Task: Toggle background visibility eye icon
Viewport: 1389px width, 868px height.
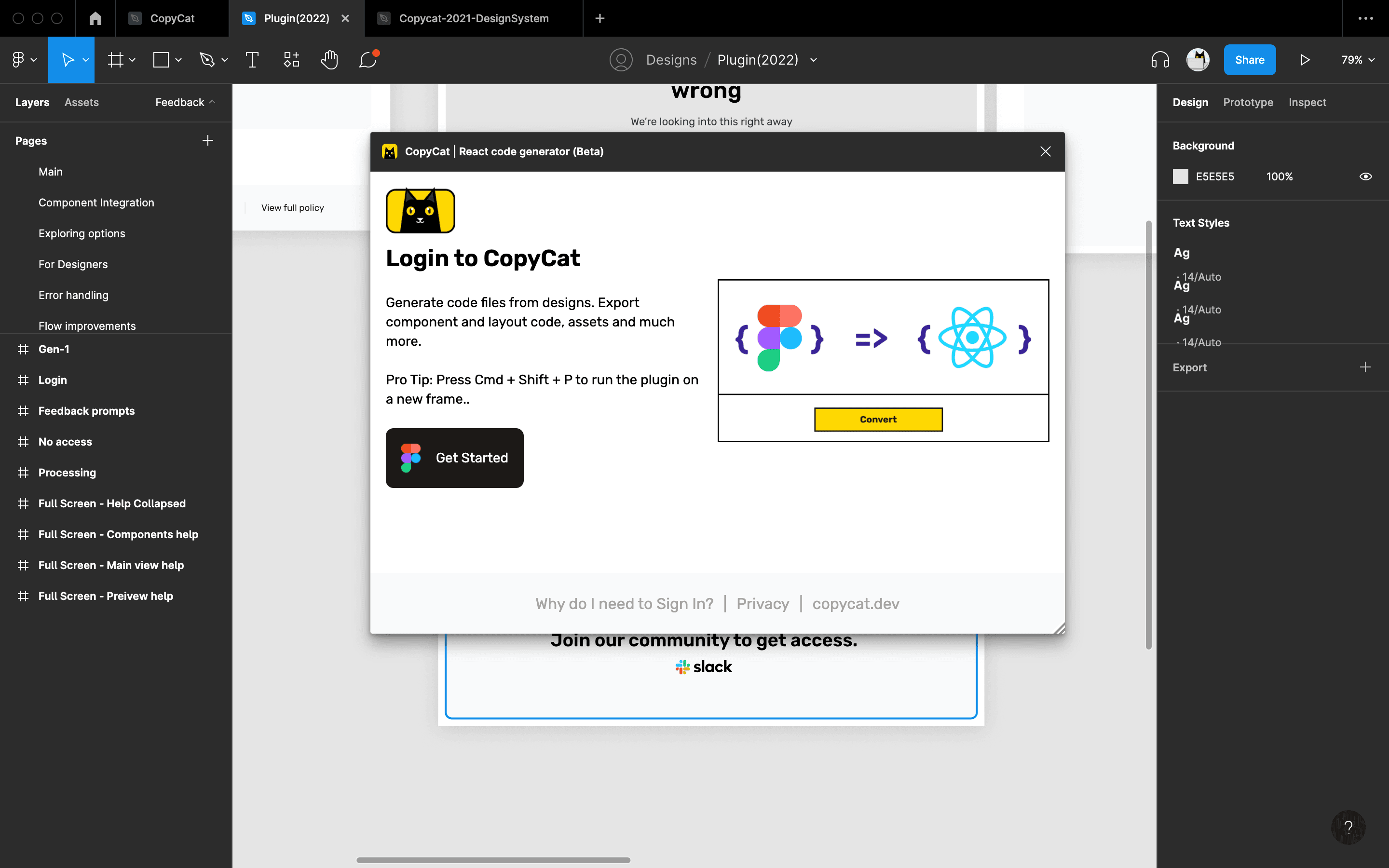Action: [x=1365, y=176]
